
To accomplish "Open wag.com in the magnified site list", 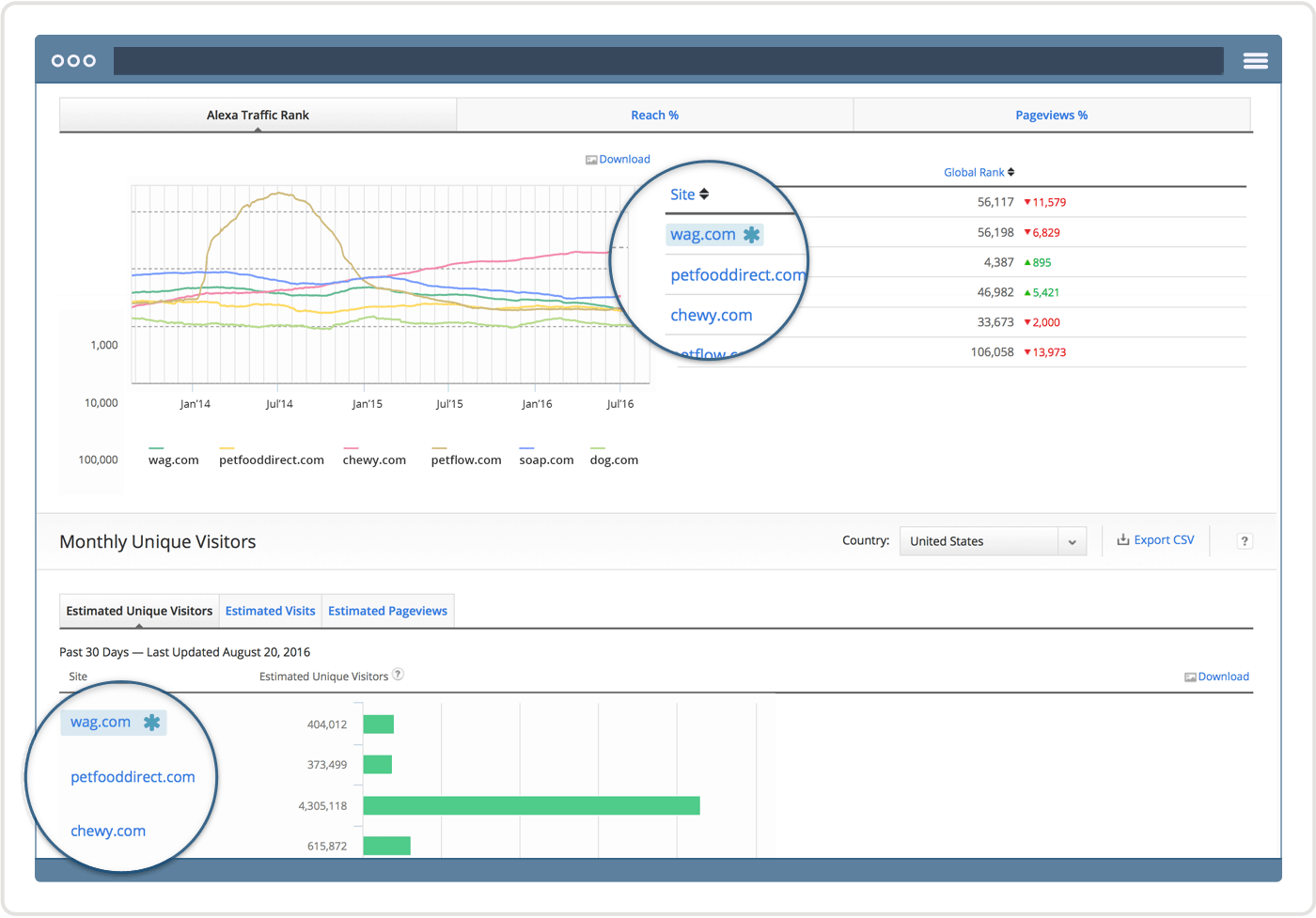I will click(702, 235).
